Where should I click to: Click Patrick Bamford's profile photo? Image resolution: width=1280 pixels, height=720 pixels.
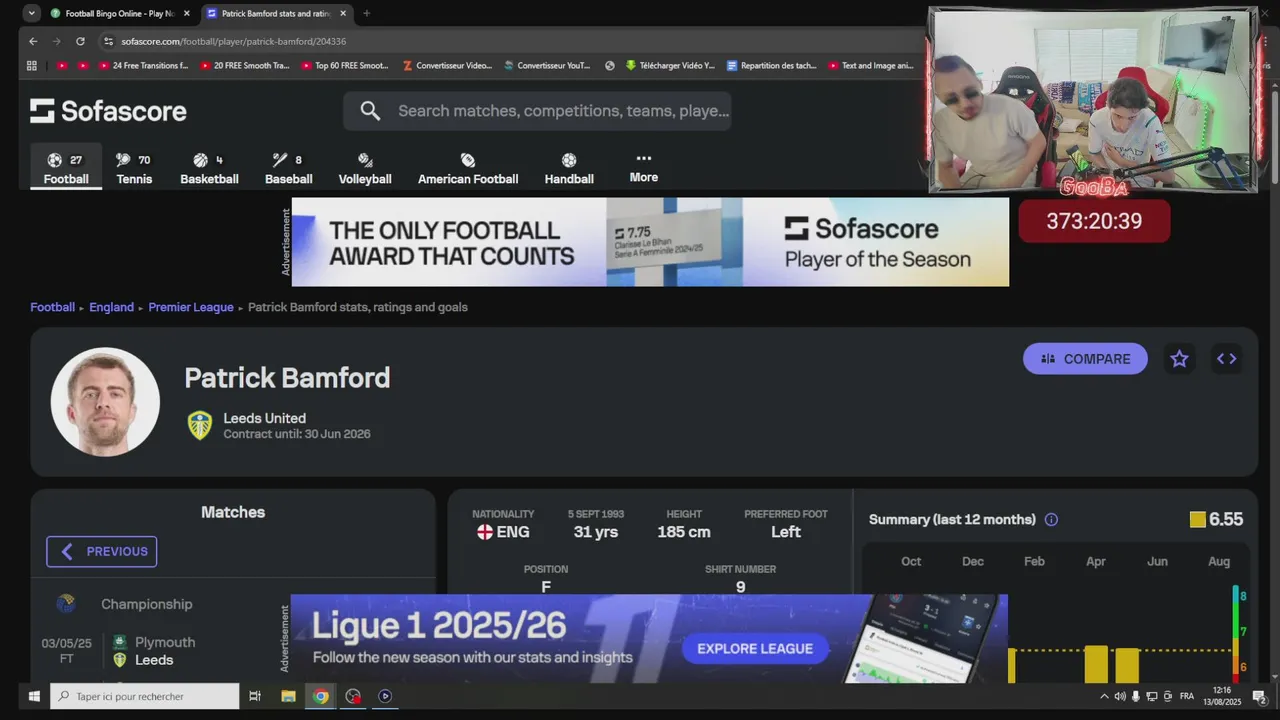105,402
